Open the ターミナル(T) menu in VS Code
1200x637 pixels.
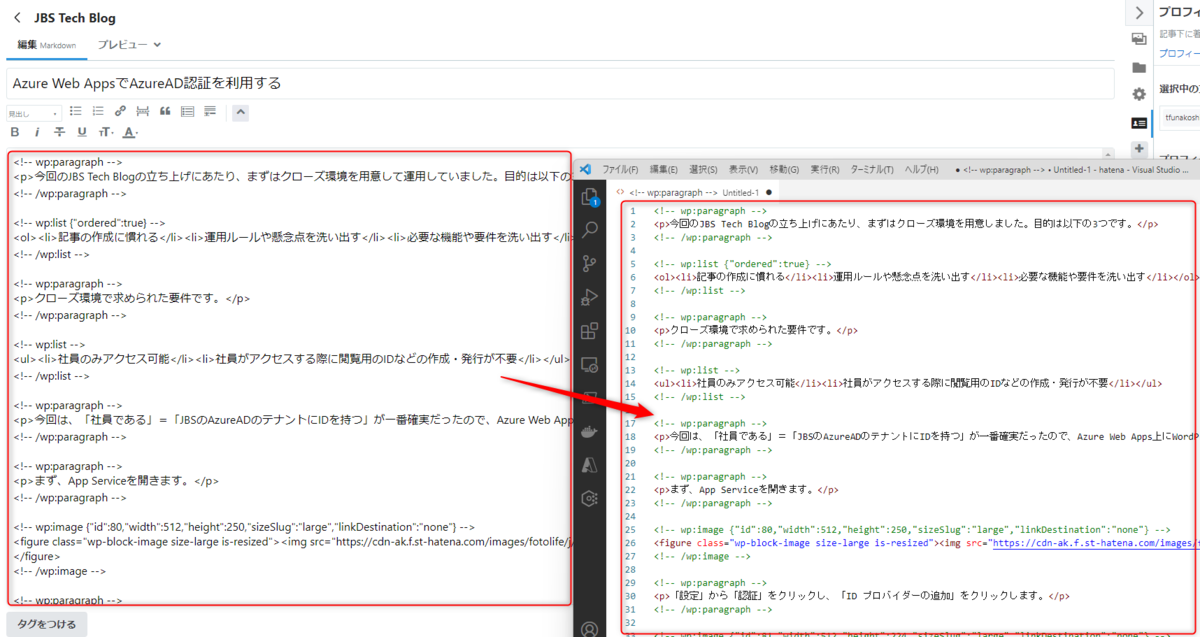coord(871,169)
